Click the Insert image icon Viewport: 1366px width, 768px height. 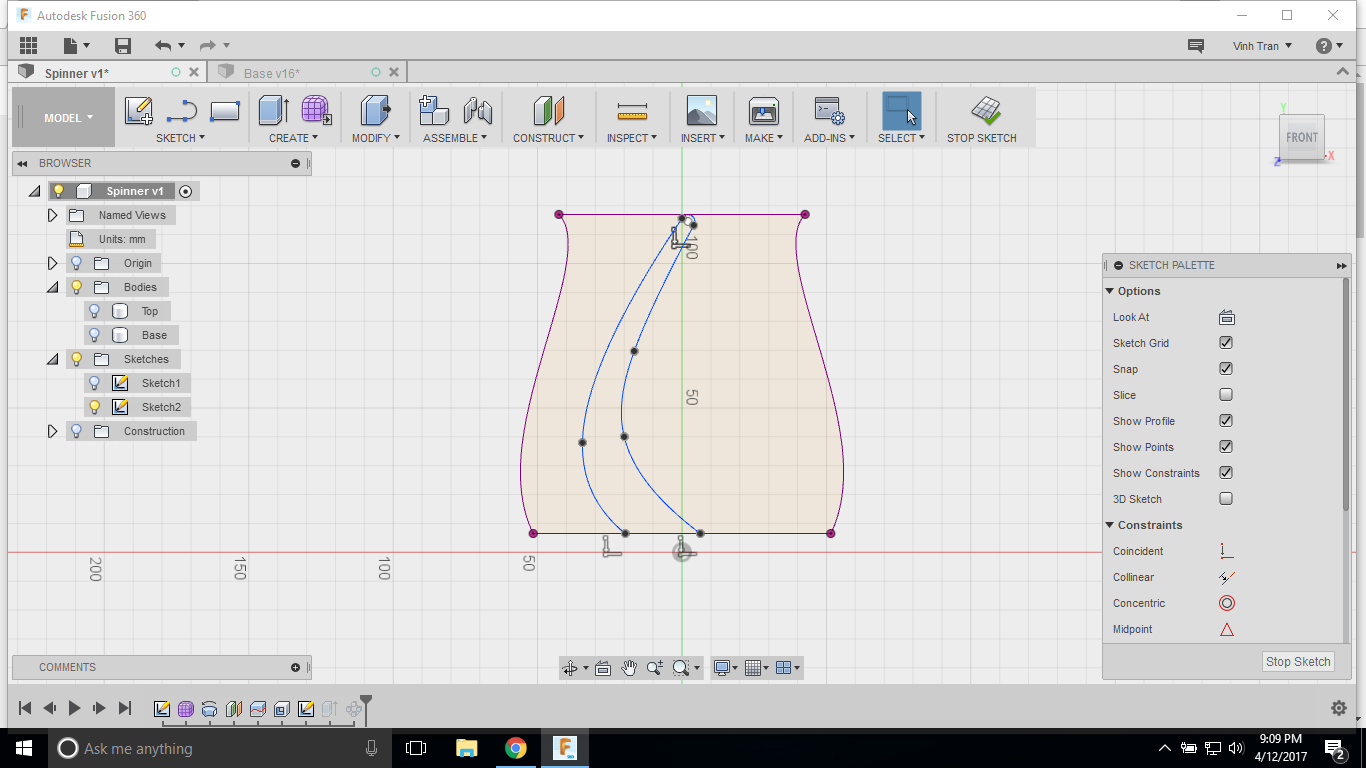(702, 111)
